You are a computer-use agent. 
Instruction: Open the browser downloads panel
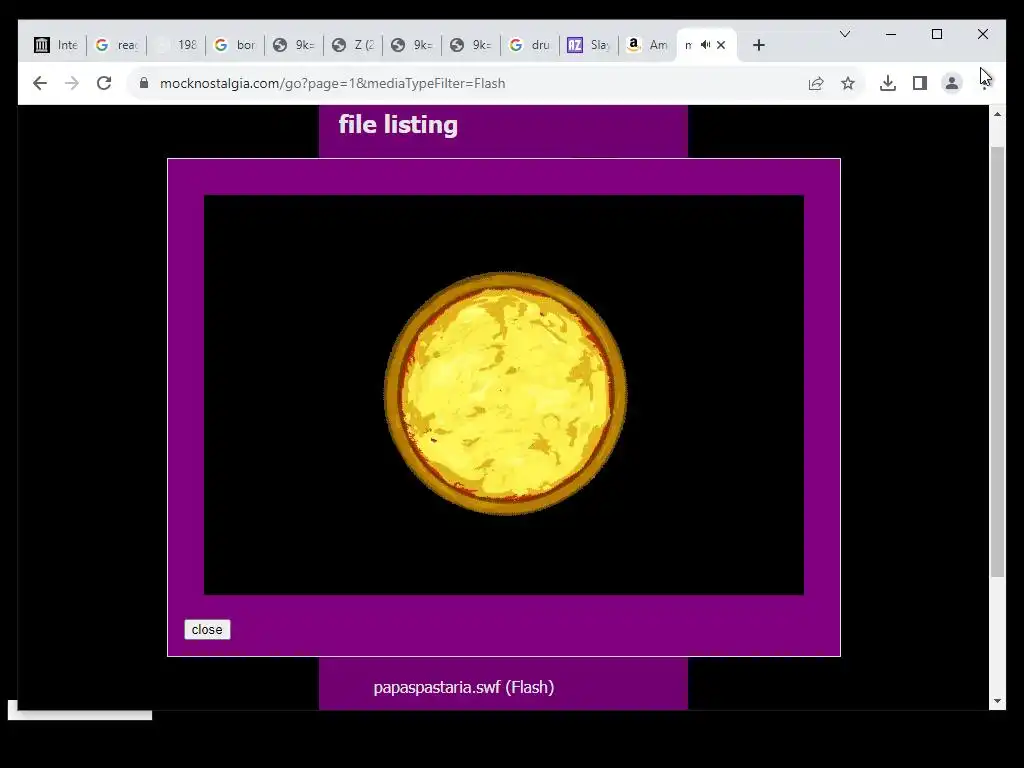point(888,84)
